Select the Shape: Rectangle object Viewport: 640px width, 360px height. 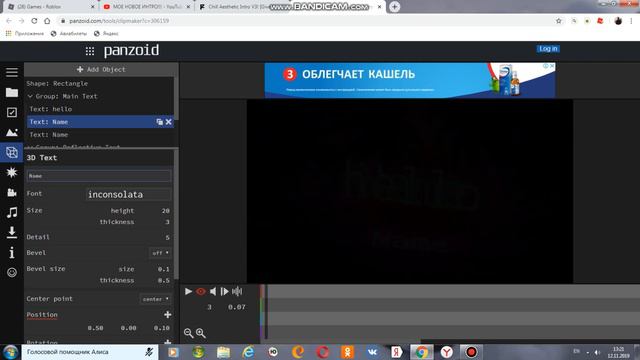[57, 84]
